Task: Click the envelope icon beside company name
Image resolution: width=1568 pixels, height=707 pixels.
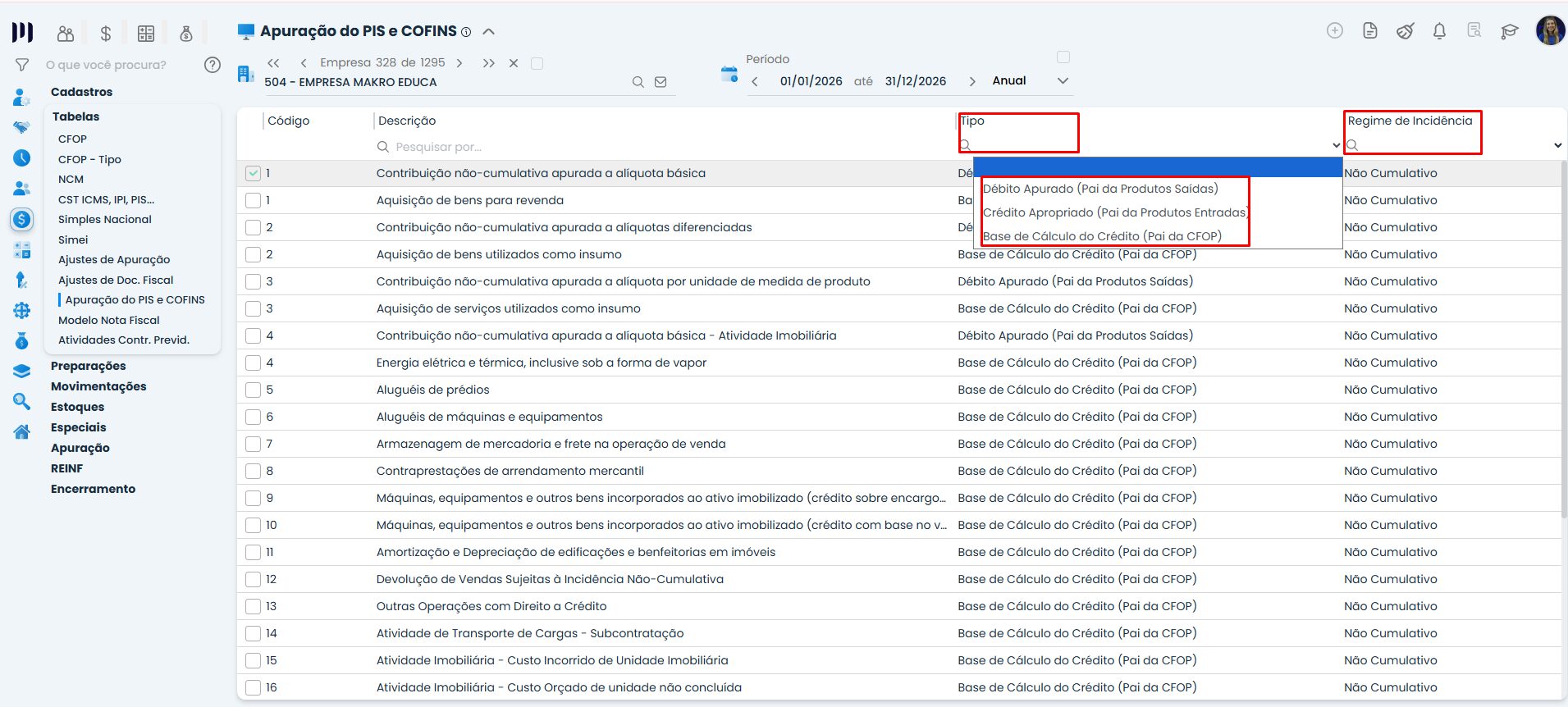Action: [661, 82]
